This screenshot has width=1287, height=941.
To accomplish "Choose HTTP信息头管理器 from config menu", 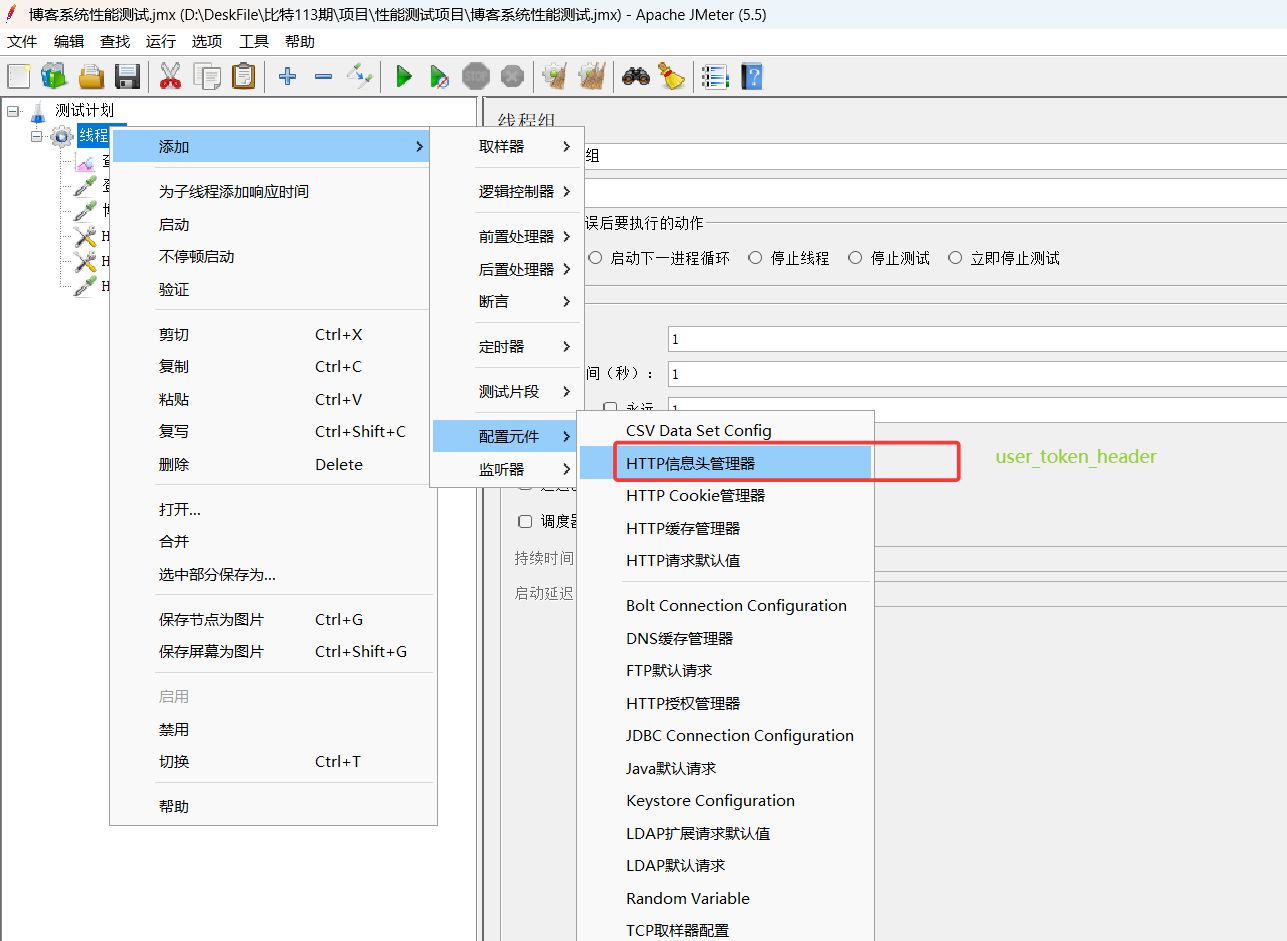I will click(x=726, y=463).
